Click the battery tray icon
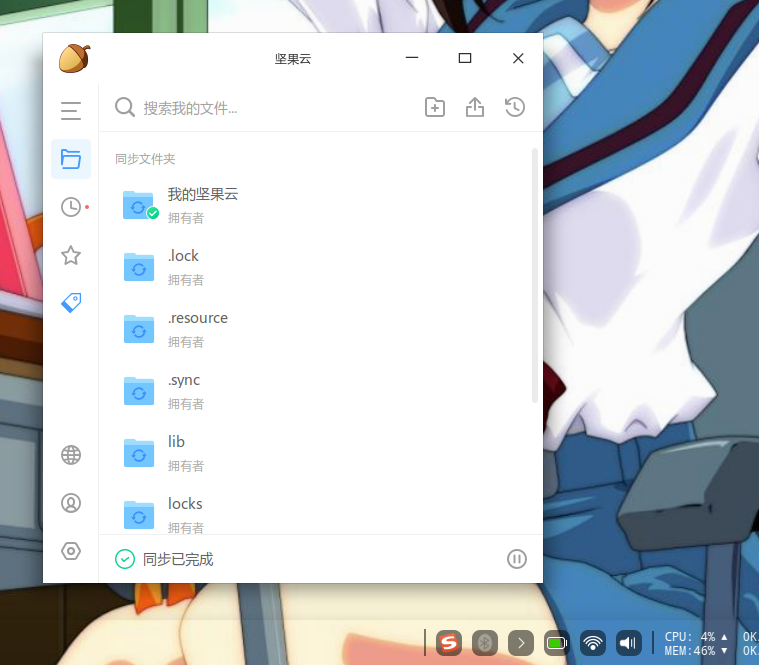 pyautogui.click(x=557, y=643)
